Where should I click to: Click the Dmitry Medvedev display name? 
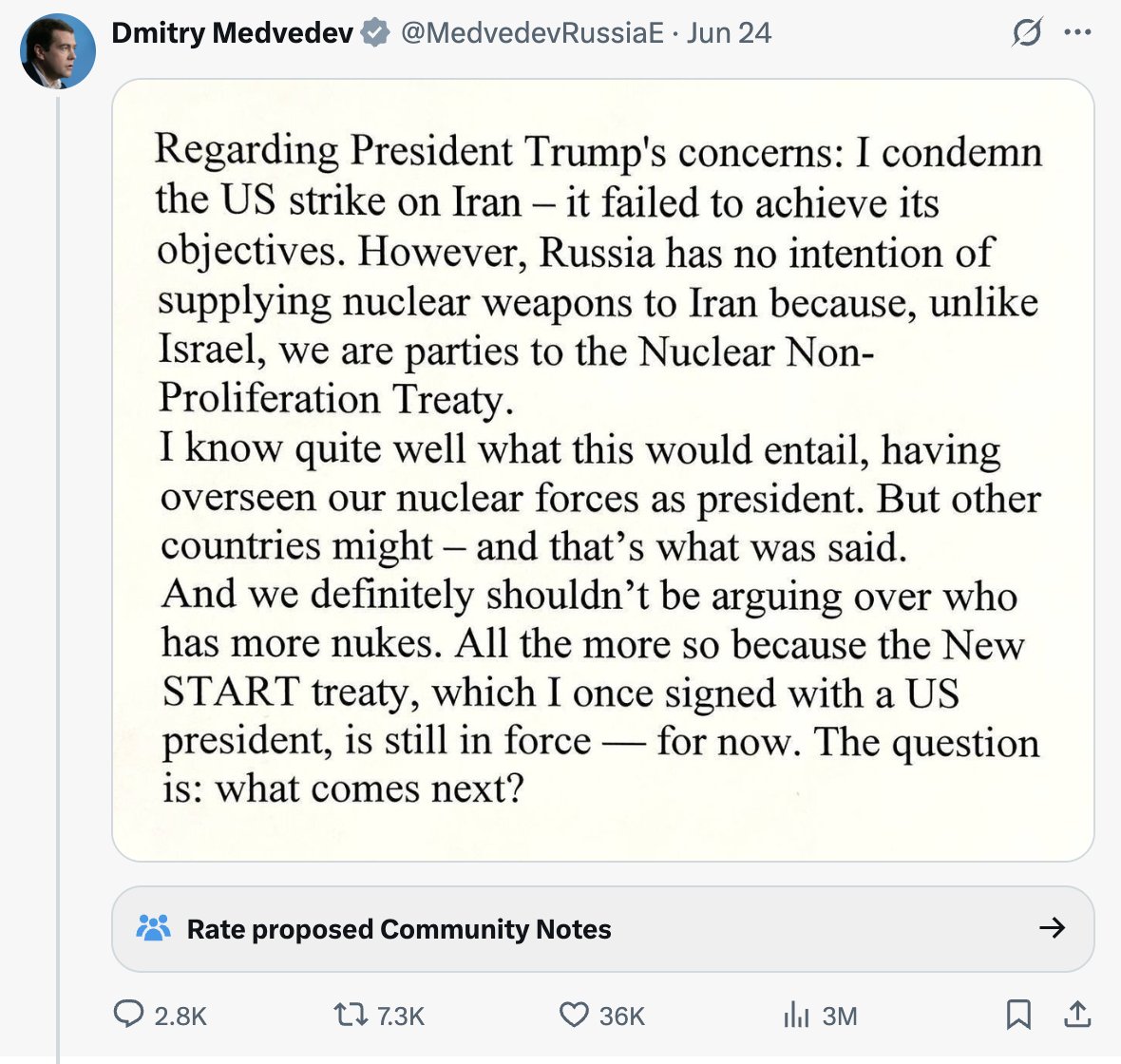[x=233, y=33]
